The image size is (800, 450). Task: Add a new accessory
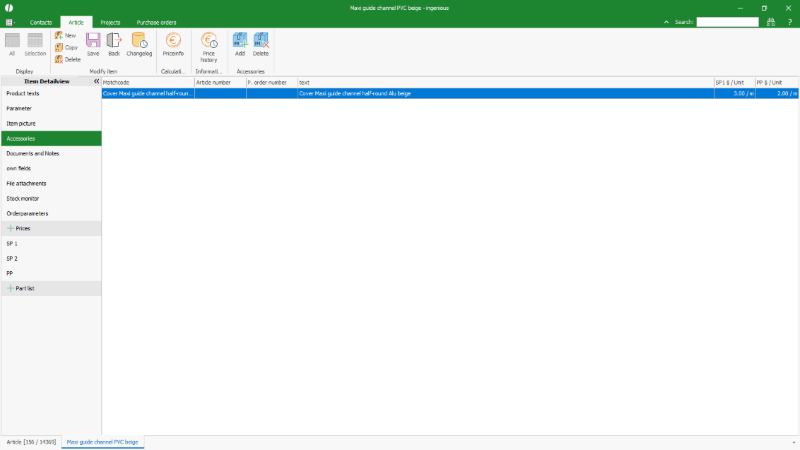coord(240,44)
